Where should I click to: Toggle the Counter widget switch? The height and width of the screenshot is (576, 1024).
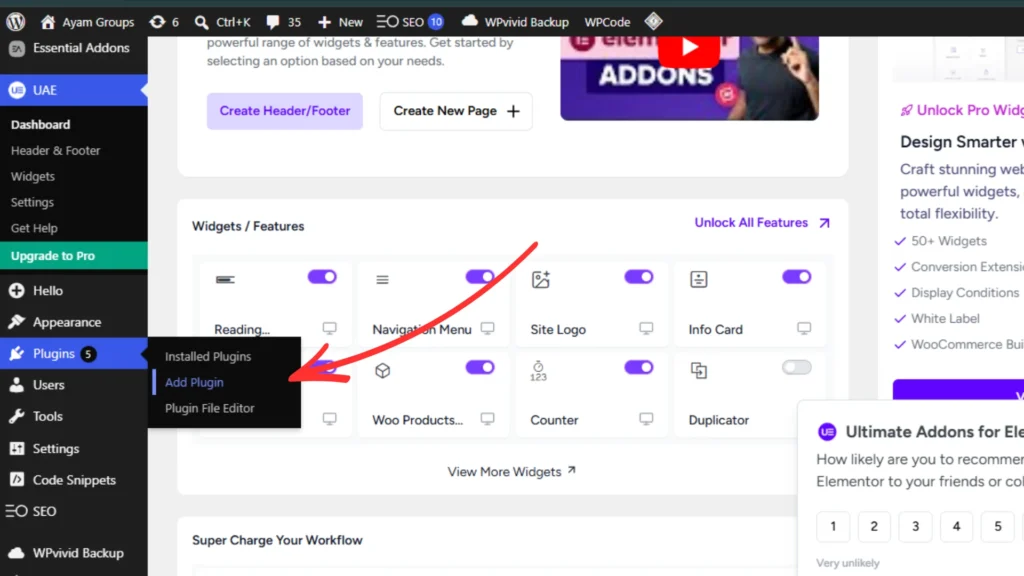tap(639, 368)
